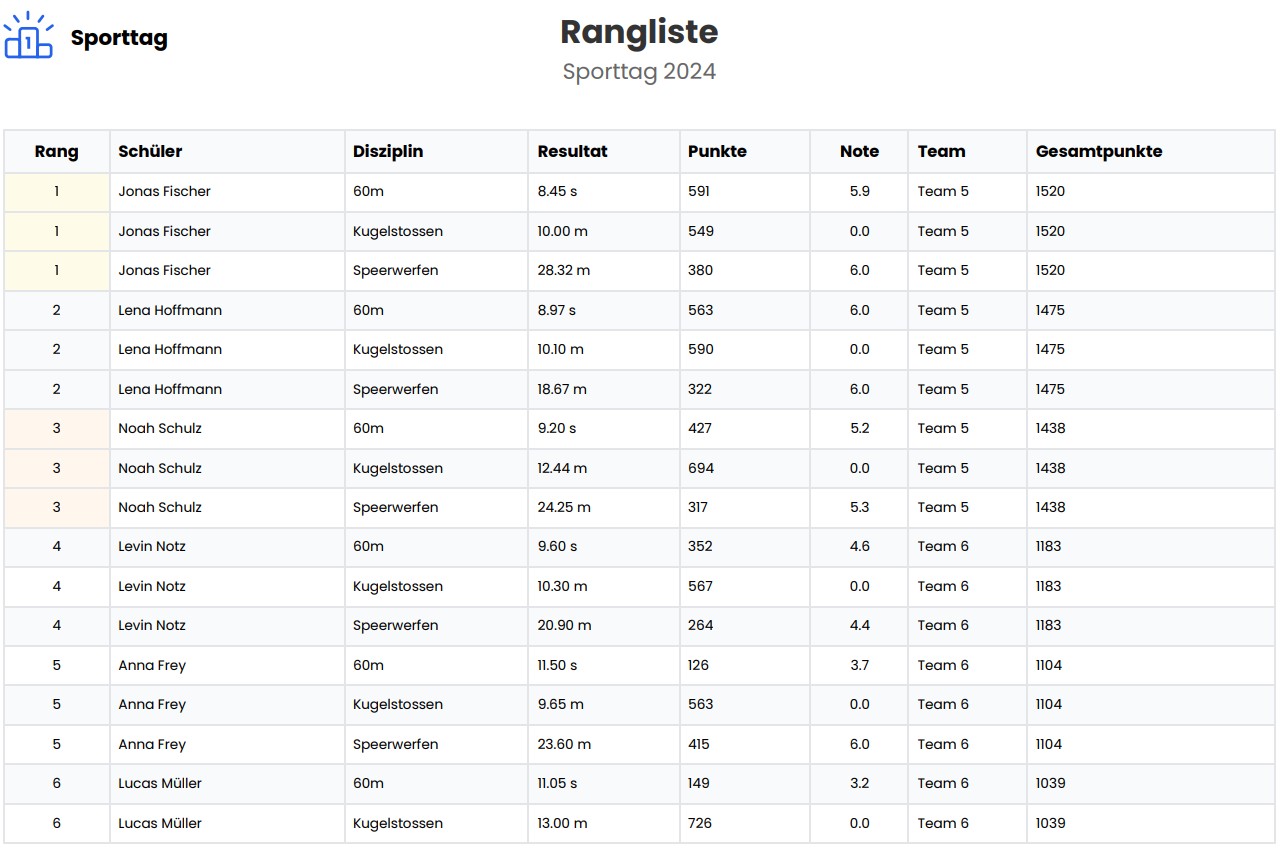
Task: Select Lucas Müller's 726 points cell
Action: [700, 823]
